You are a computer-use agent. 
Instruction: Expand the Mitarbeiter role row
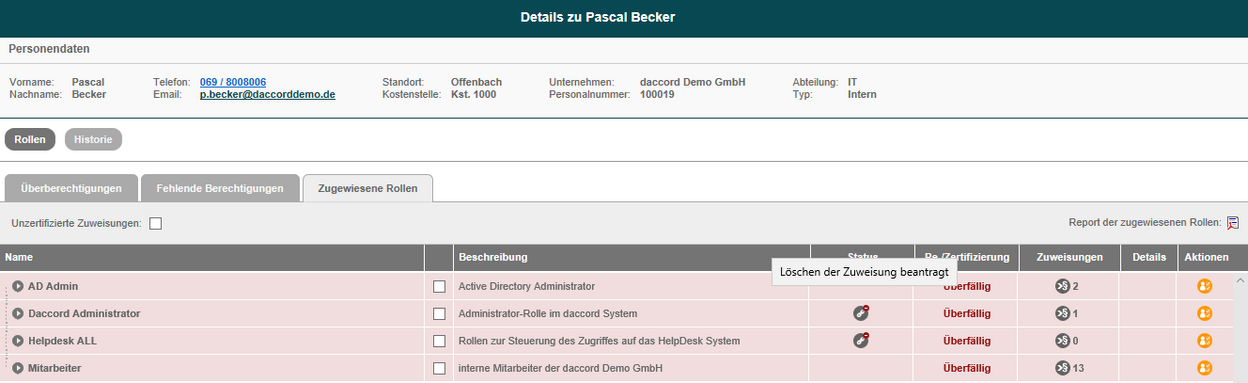click(x=18, y=367)
